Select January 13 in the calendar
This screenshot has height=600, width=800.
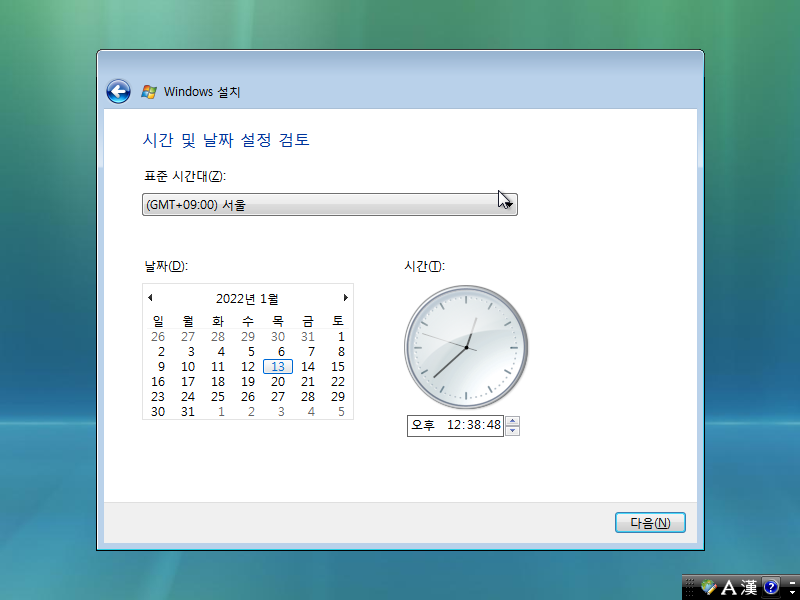click(x=278, y=367)
